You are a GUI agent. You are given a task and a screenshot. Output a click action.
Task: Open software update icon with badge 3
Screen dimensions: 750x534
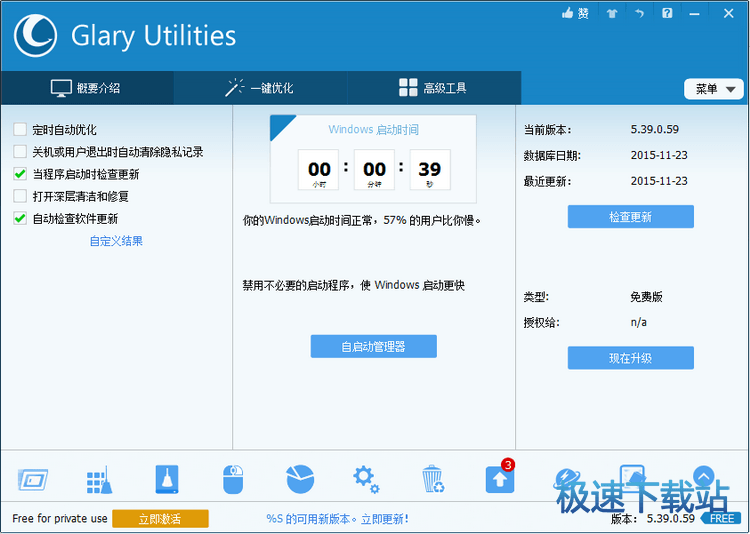[500, 477]
